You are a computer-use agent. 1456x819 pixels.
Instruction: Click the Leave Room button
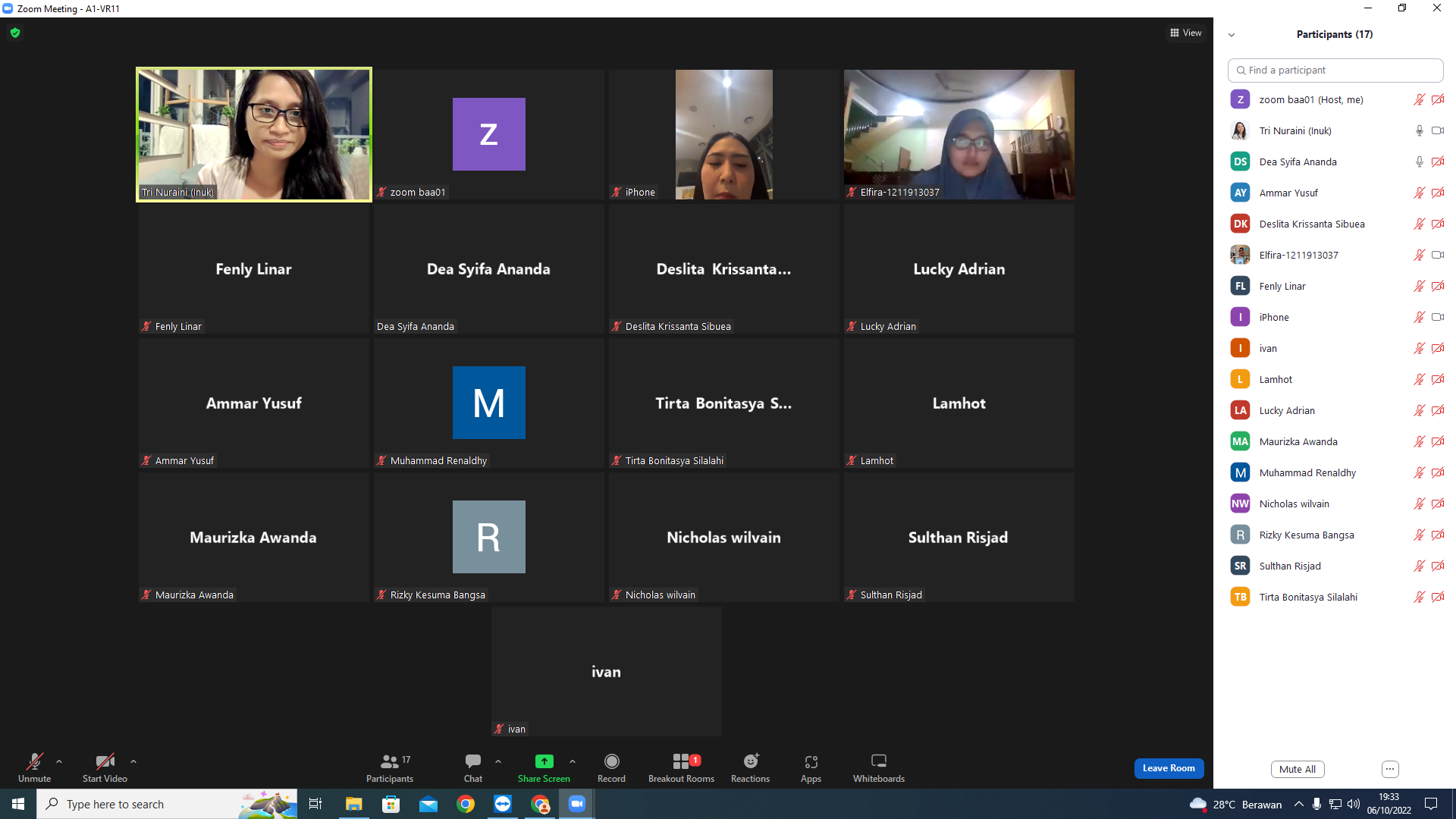click(x=1169, y=768)
